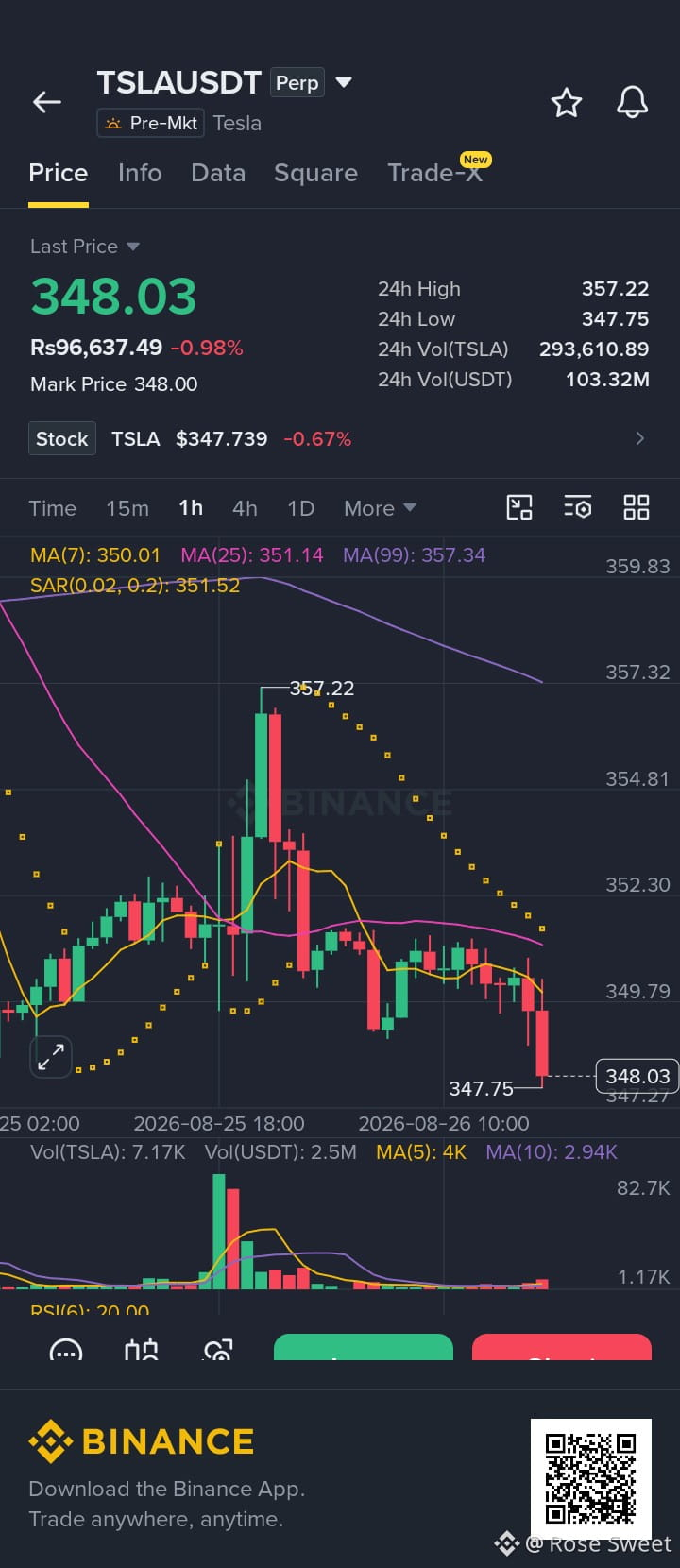
Task: Select the 4h chart interval
Action: click(245, 508)
